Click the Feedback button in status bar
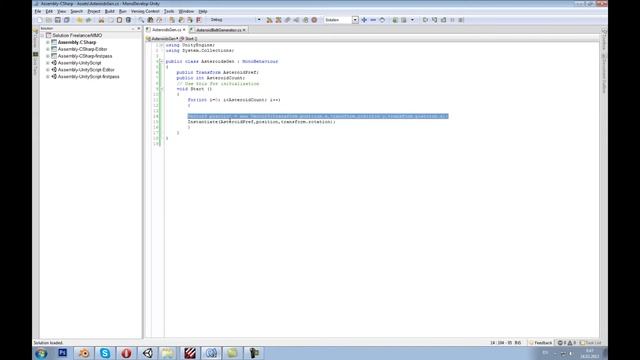 540,343
